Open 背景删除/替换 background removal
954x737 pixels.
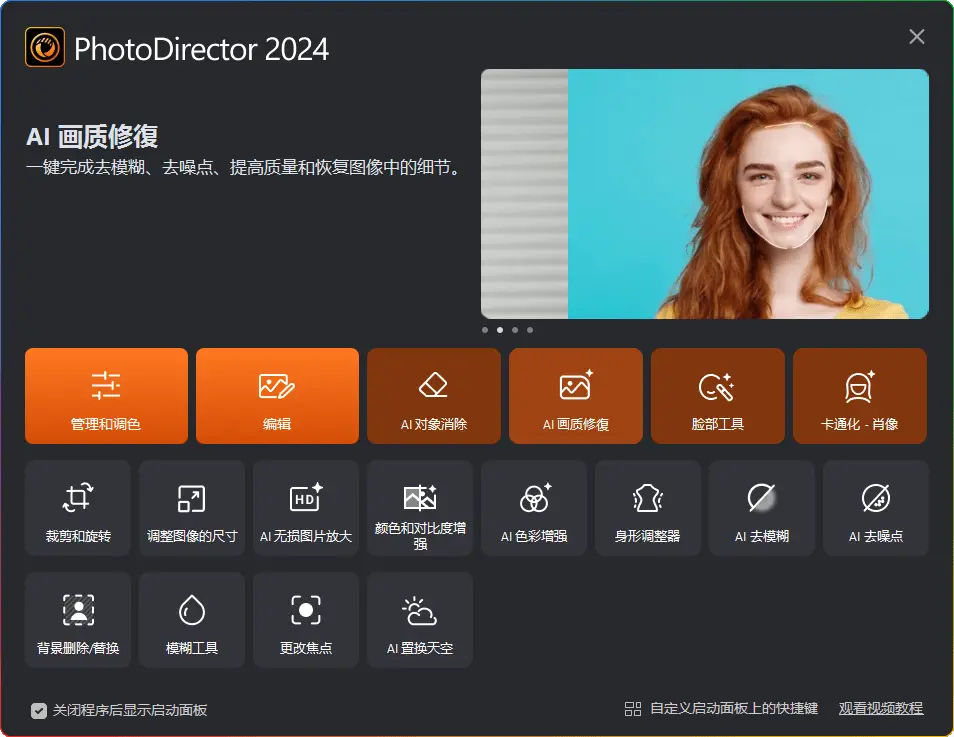point(78,620)
